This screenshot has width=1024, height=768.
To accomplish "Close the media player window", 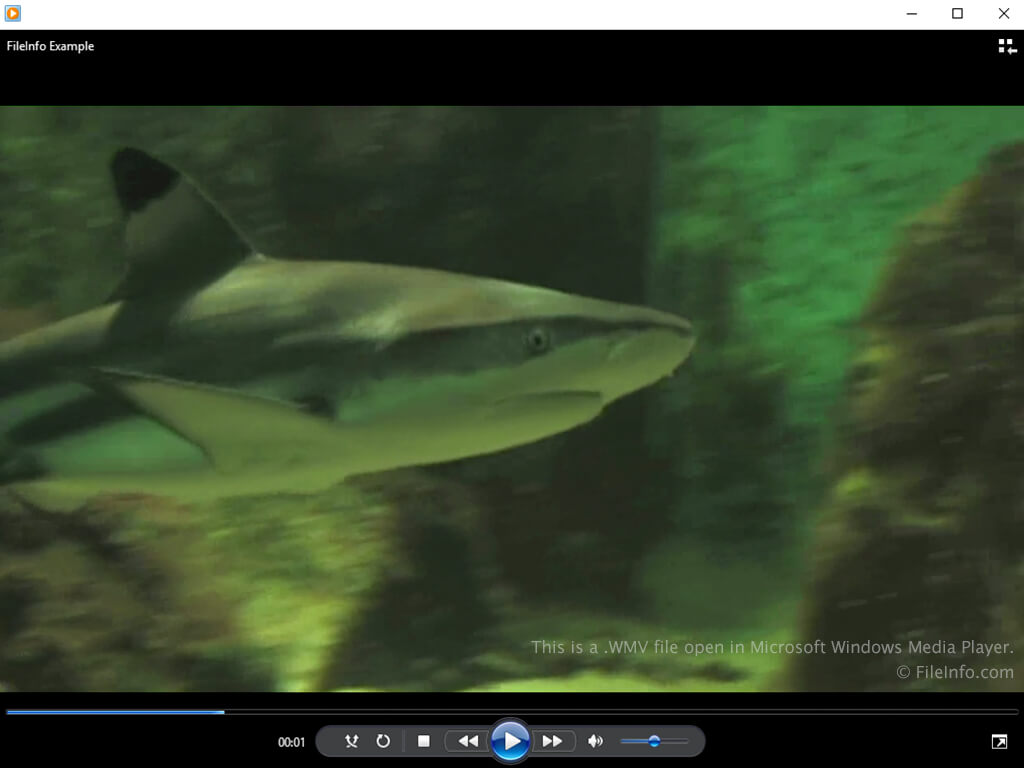I will click(1004, 14).
